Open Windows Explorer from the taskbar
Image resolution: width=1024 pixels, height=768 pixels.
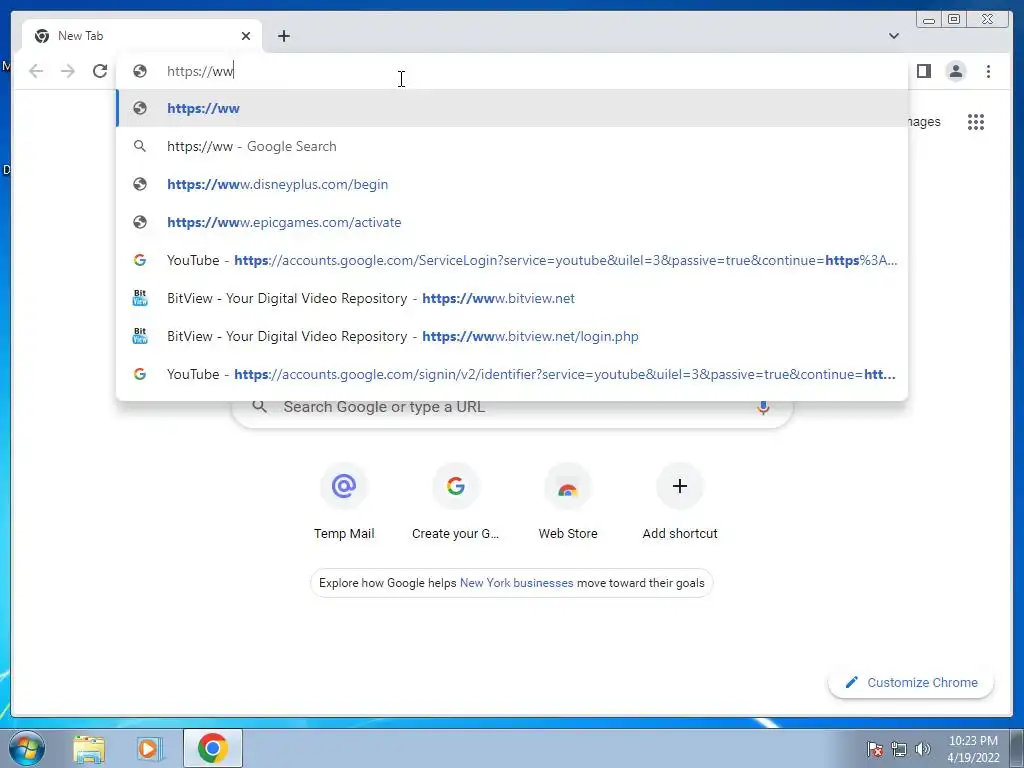pos(89,748)
